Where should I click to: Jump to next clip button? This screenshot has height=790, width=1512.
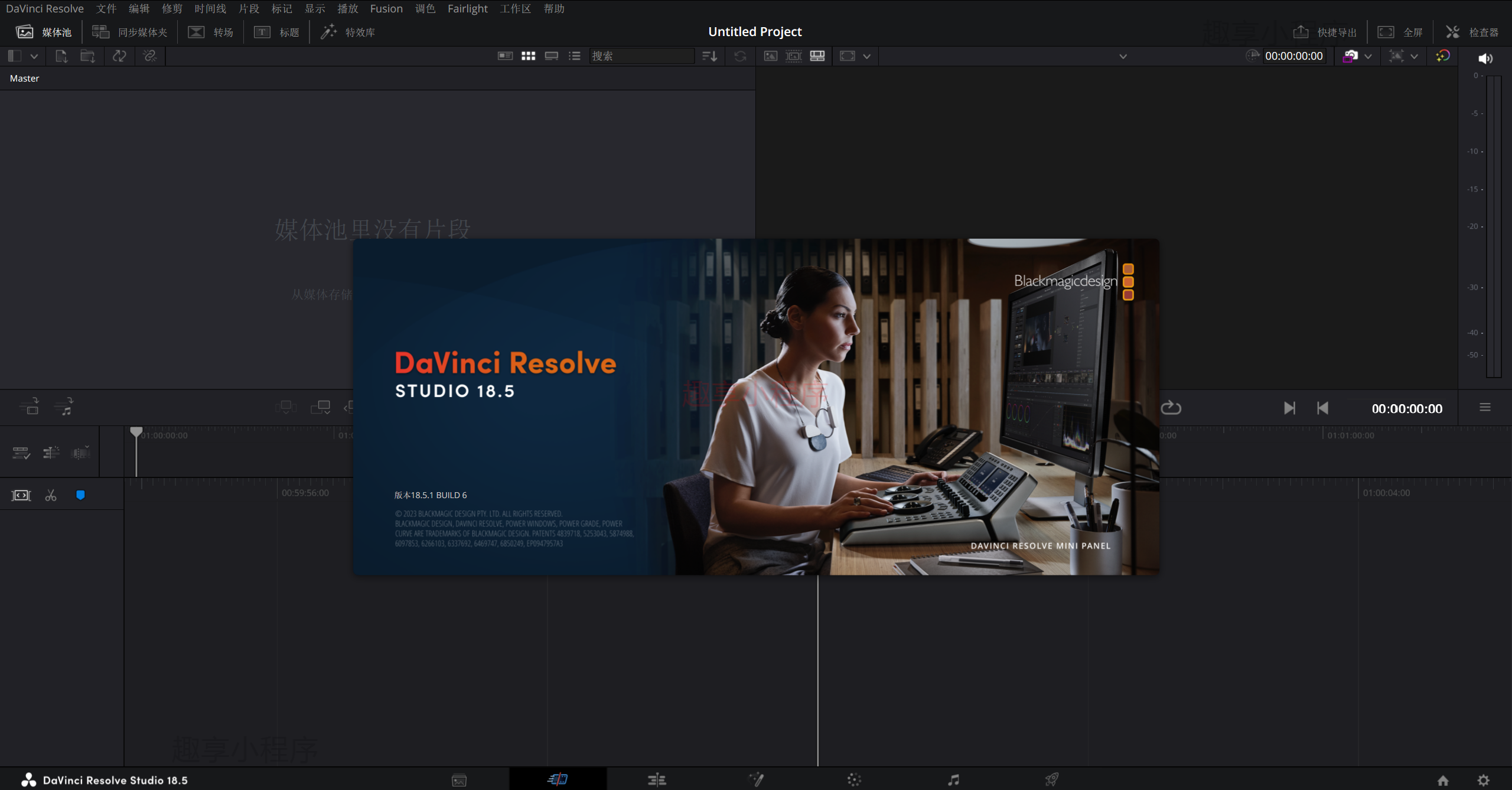coord(1290,408)
